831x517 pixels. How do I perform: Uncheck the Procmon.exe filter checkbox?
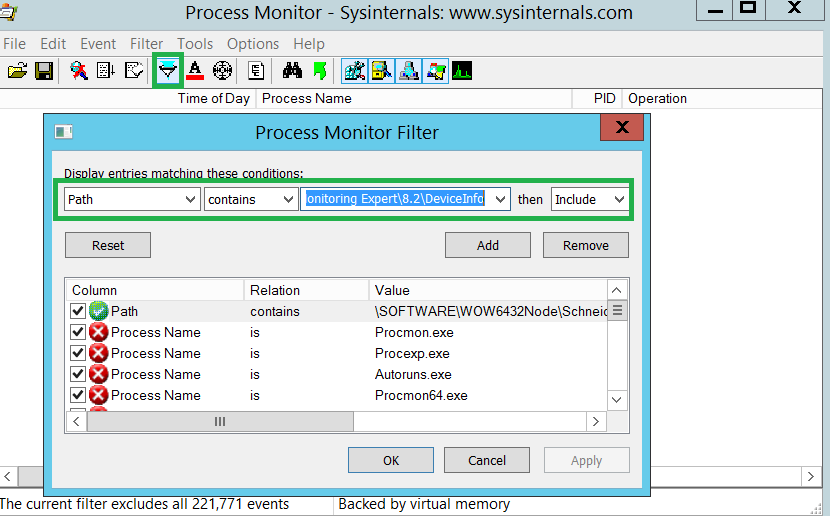tap(78, 332)
